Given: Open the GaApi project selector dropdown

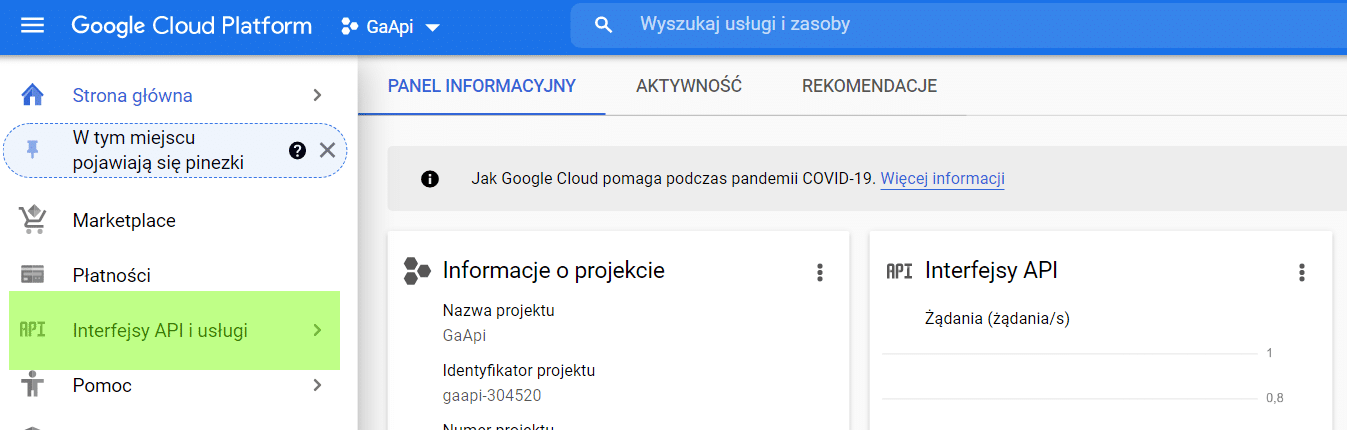Looking at the screenshot, I should [x=391, y=27].
